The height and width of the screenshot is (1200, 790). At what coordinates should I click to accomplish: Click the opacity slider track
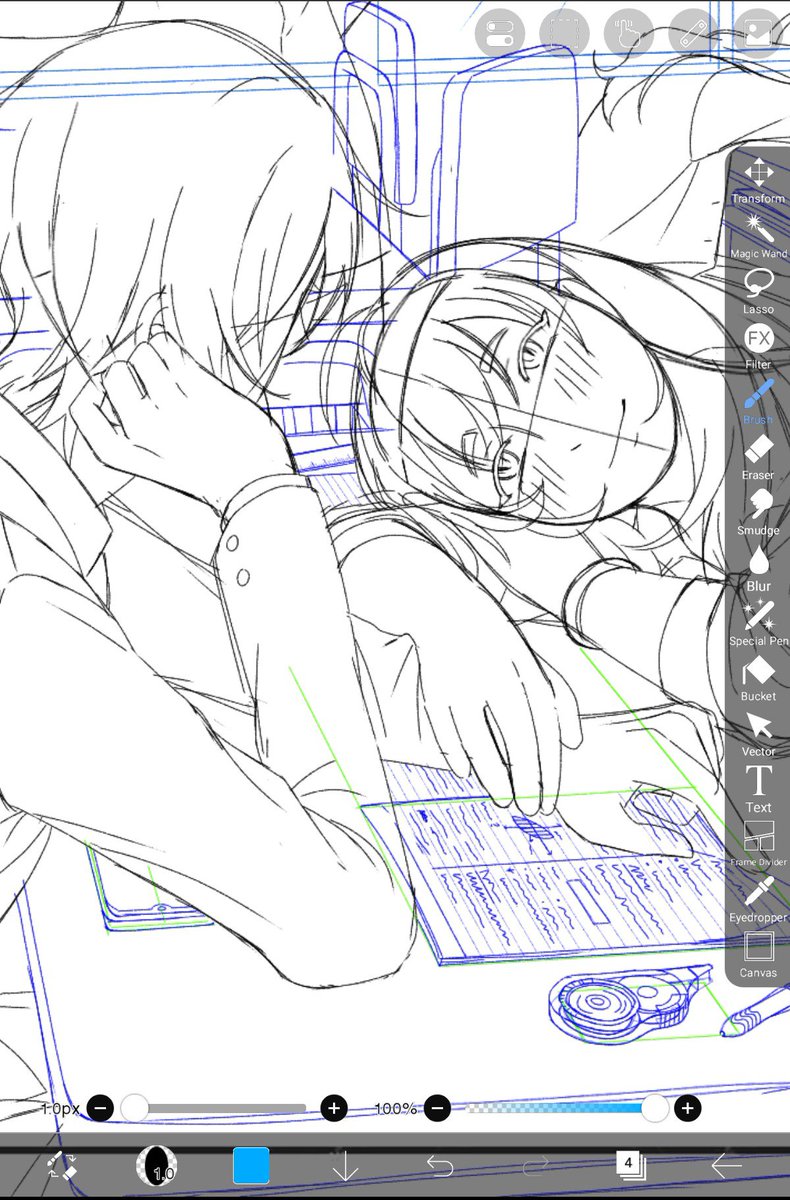[562, 1108]
